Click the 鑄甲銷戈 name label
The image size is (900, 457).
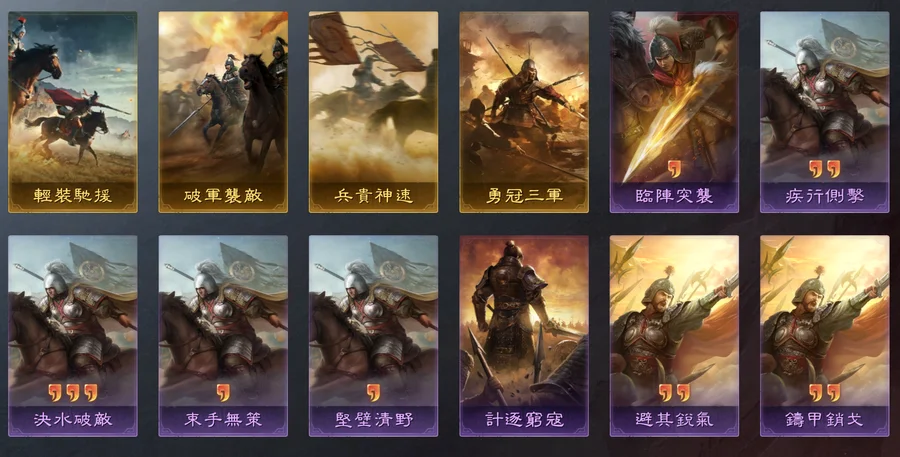(824, 420)
